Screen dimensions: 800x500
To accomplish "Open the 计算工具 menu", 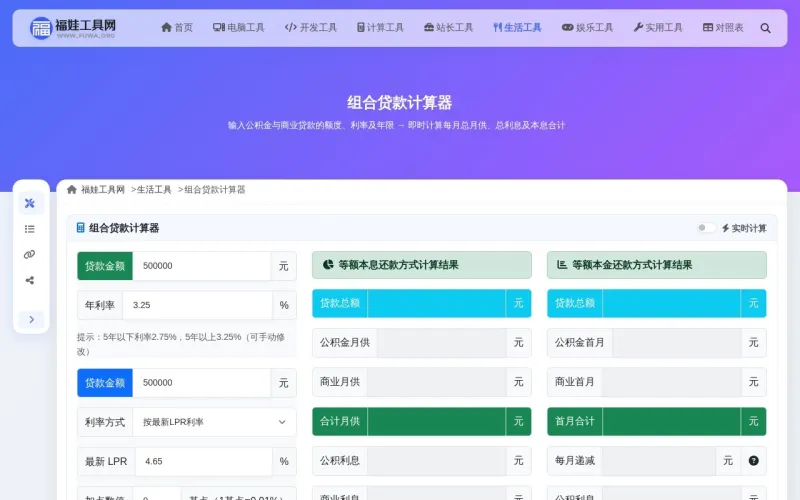I will click(380, 28).
